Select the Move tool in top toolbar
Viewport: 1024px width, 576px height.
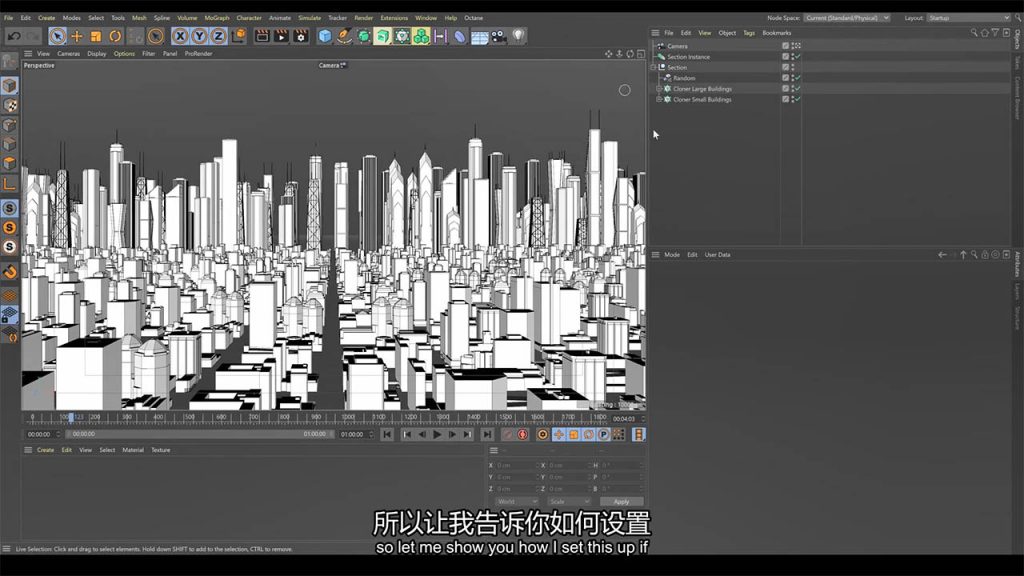click(x=76, y=36)
